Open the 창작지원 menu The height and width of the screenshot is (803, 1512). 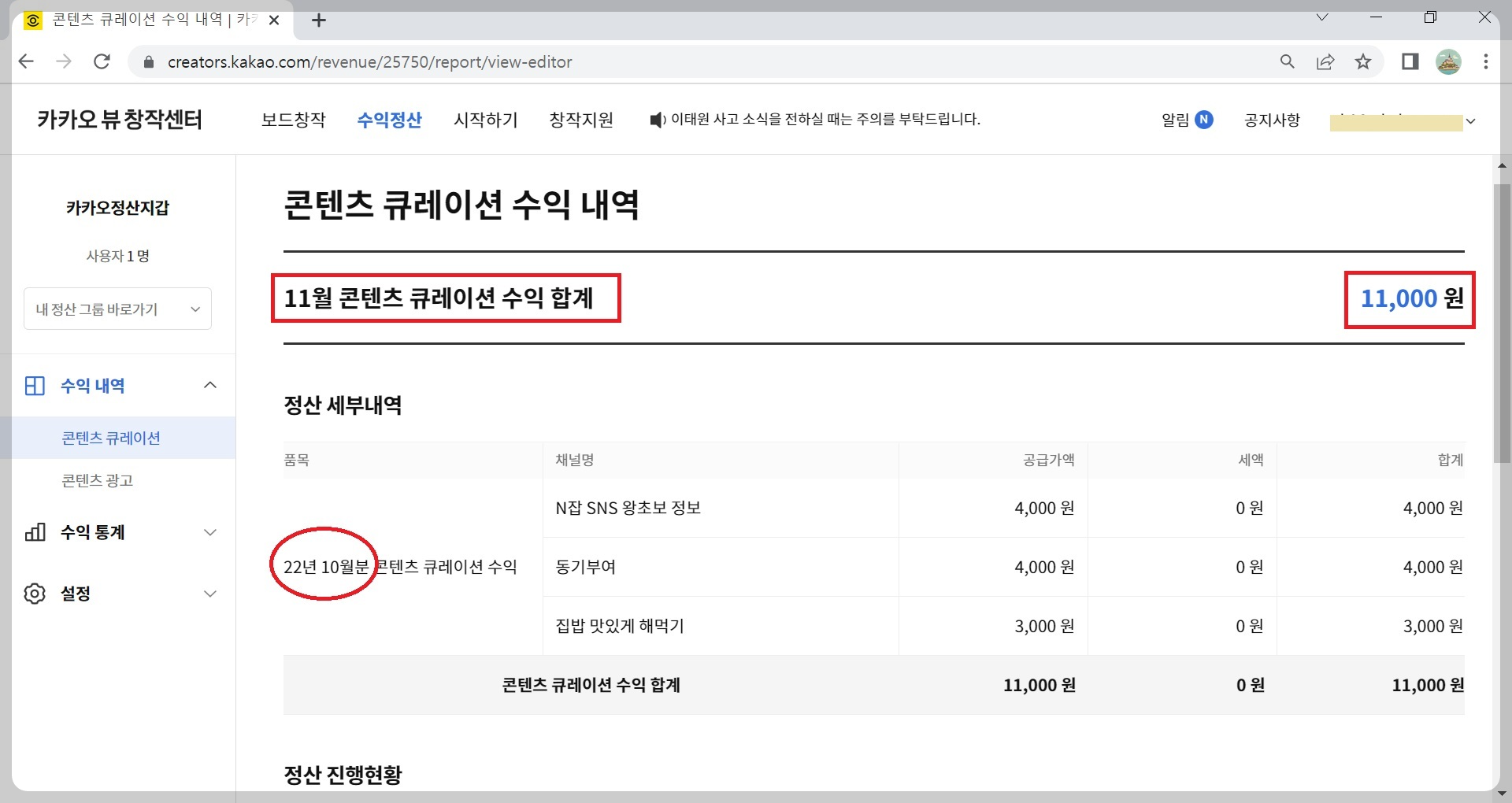(x=581, y=120)
